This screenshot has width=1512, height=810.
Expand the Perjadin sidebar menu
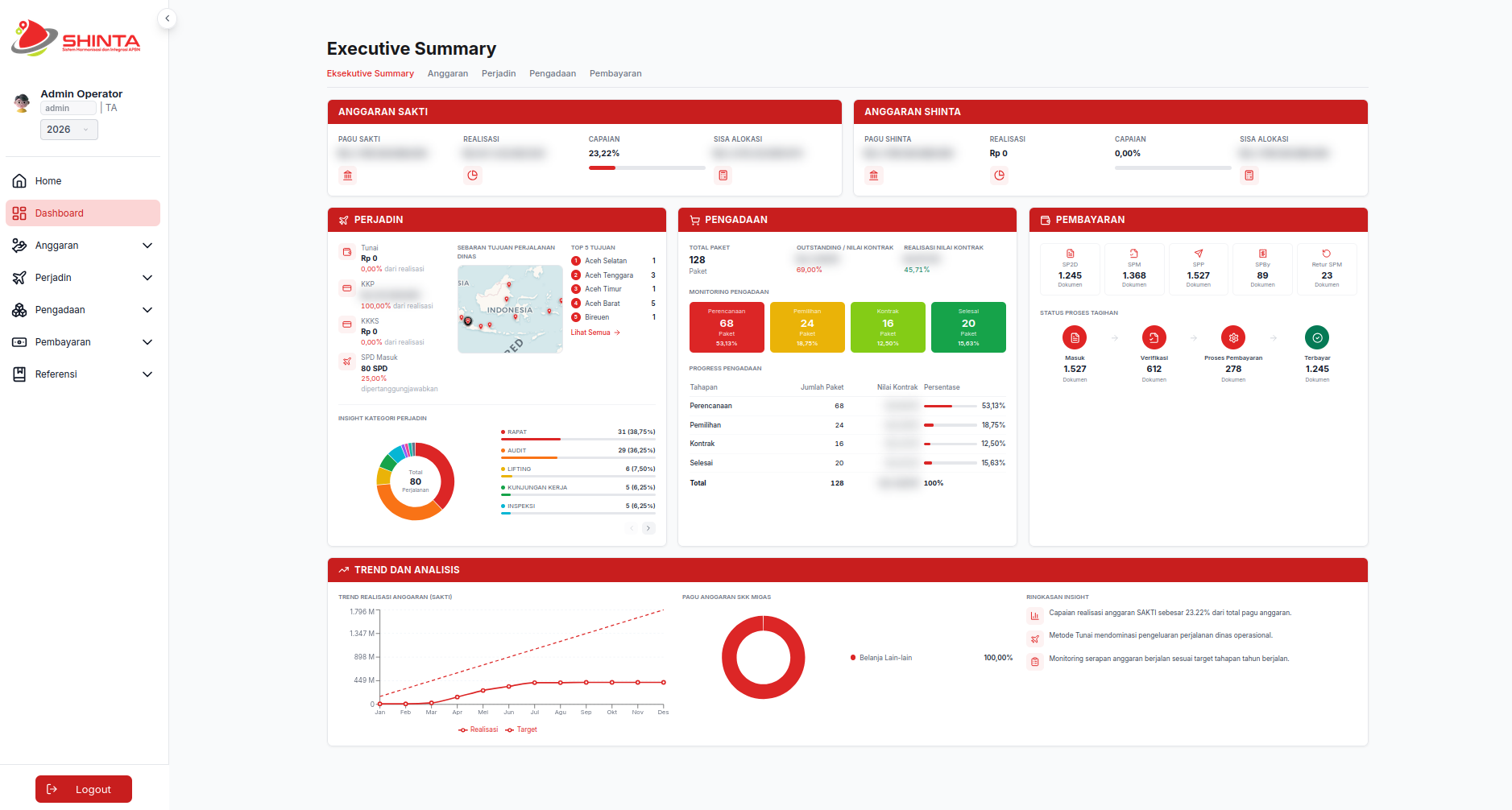click(83, 278)
